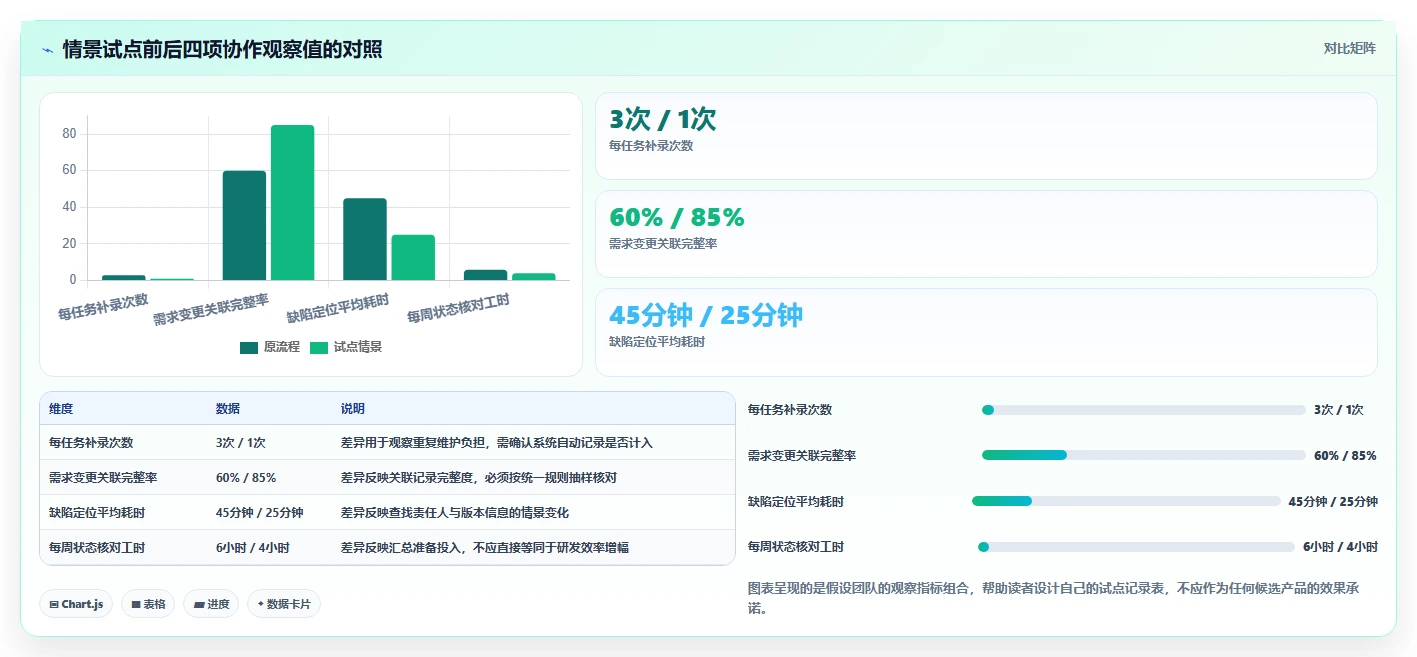This screenshot has width=1417, height=657.
Task: Click the Chart.js tag chip
Action: tap(75, 604)
